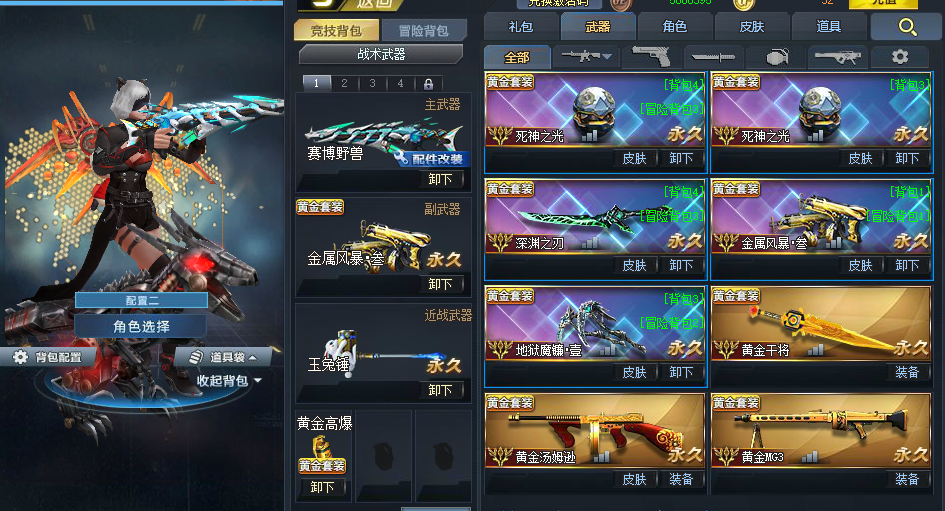Switch to backpack slot 3
This screenshot has height=511, width=945.
tap(372, 83)
